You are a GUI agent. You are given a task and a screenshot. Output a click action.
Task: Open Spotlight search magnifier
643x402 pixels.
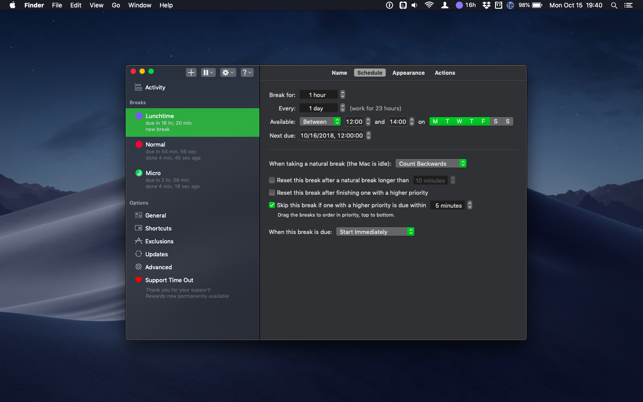tap(614, 5)
